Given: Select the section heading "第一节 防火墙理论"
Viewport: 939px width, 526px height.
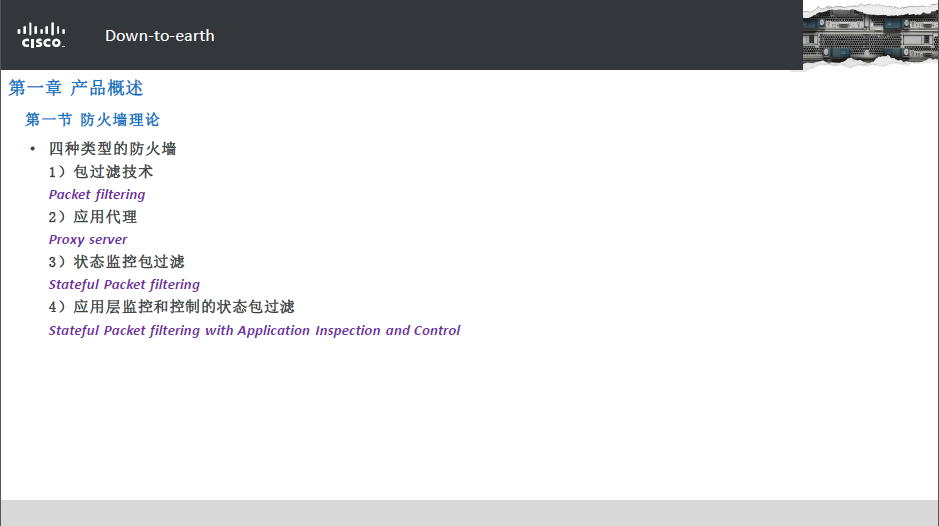Looking at the screenshot, I should point(92,120).
